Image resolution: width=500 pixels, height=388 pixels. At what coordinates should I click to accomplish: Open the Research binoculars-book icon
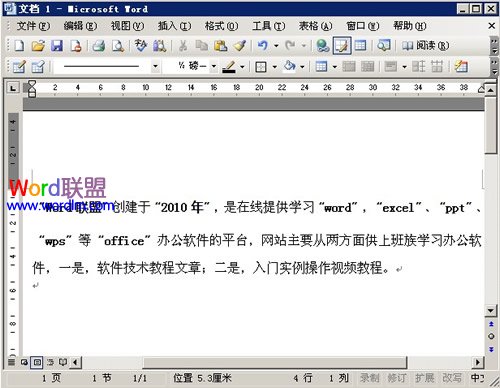pos(160,46)
